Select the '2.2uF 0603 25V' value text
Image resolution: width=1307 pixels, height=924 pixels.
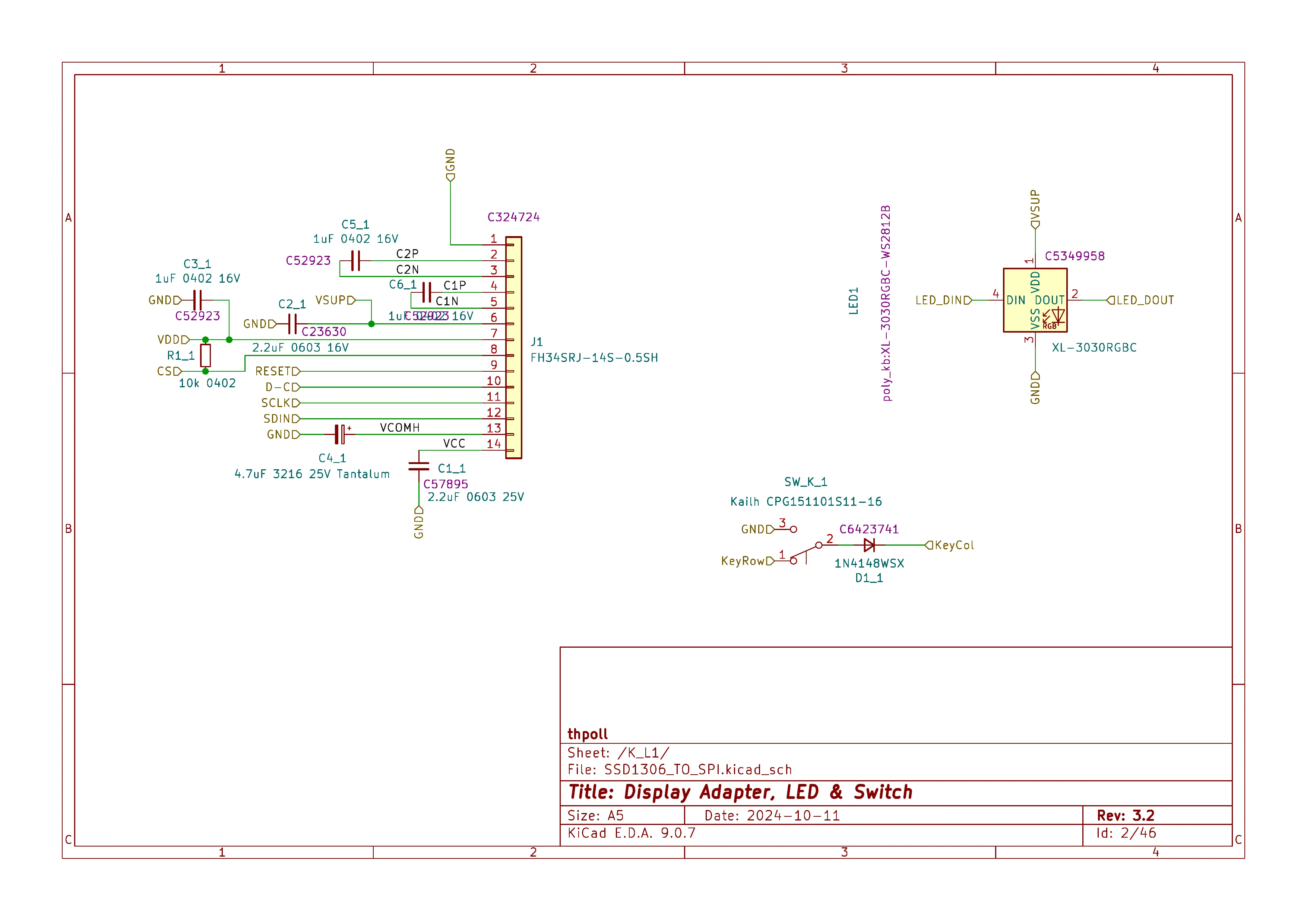475,497
